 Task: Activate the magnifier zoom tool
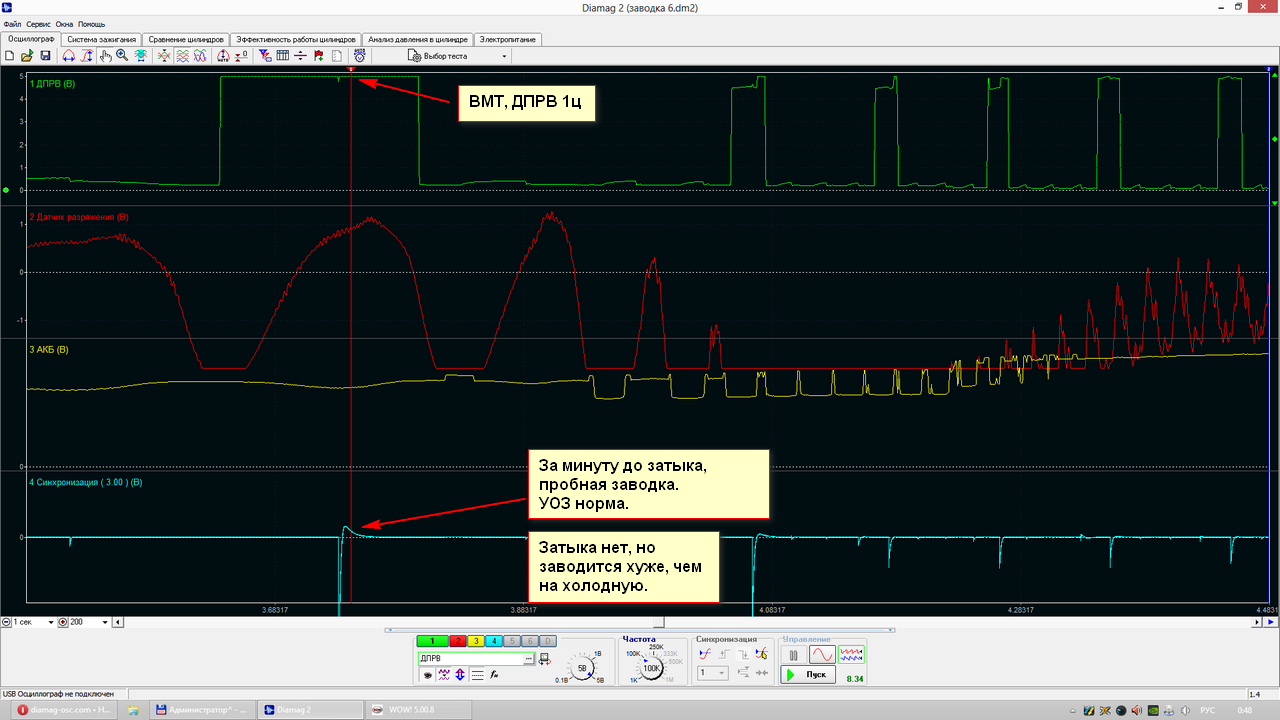[122, 56]
